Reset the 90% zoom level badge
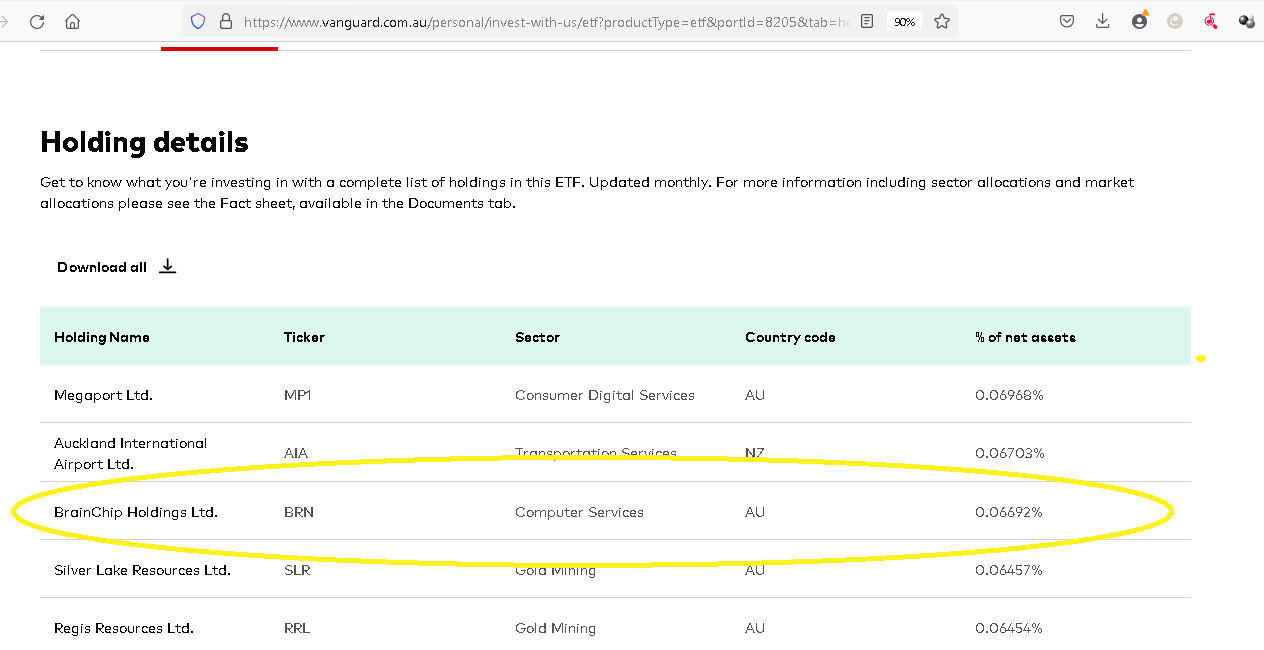This screenshot has height=650, width=1264. click(905, 21)
